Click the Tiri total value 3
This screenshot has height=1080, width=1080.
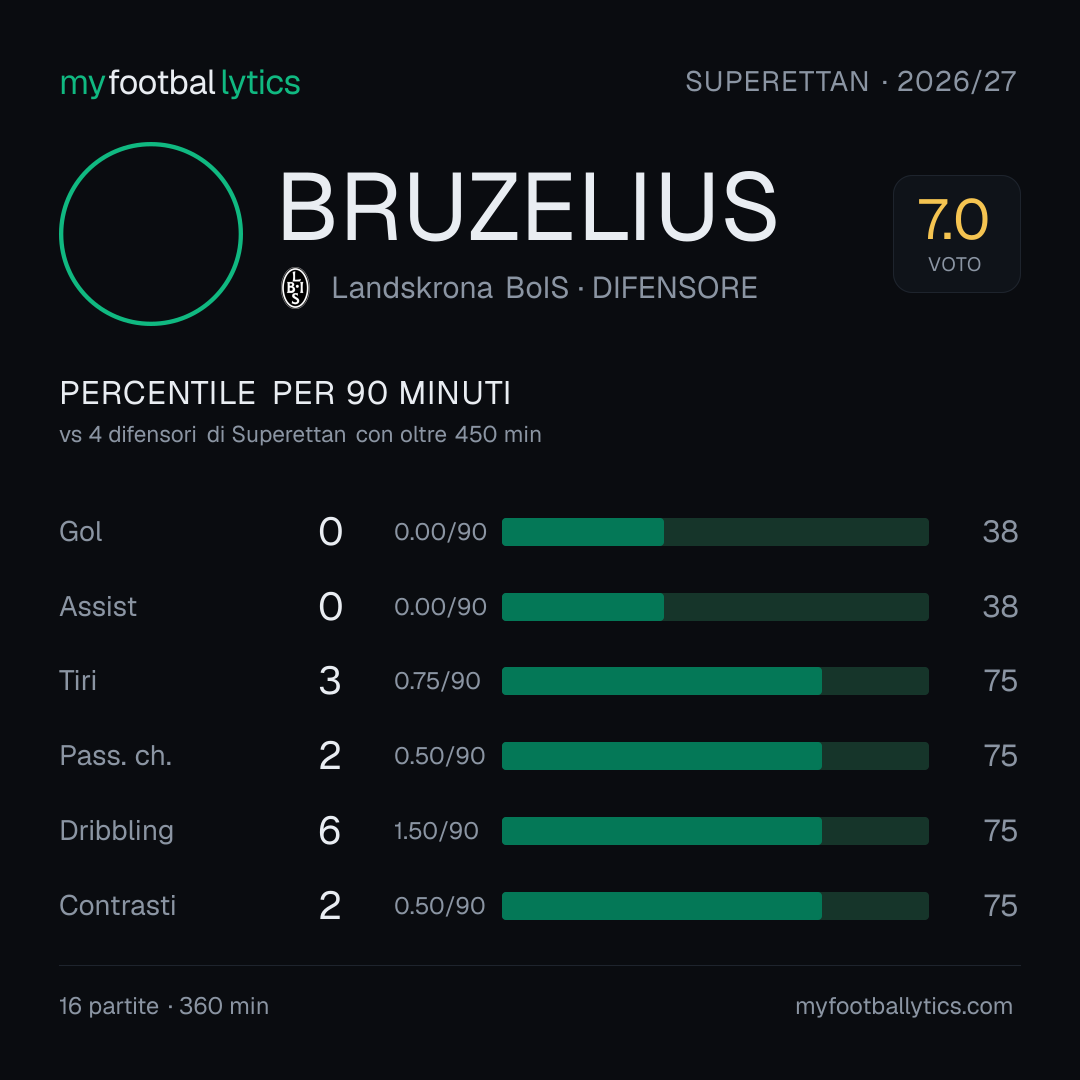point(330,681)
